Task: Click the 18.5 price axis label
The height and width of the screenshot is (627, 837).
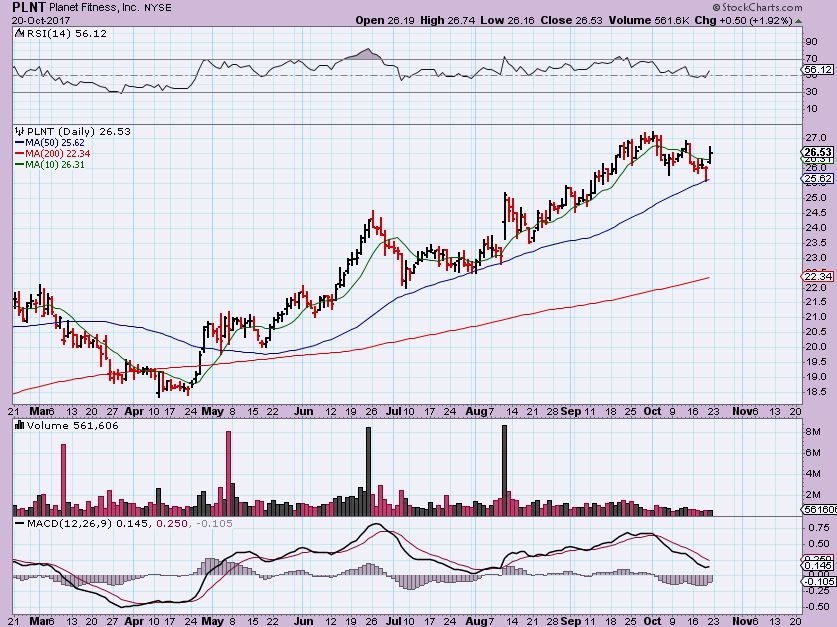Action: point(815,392)
